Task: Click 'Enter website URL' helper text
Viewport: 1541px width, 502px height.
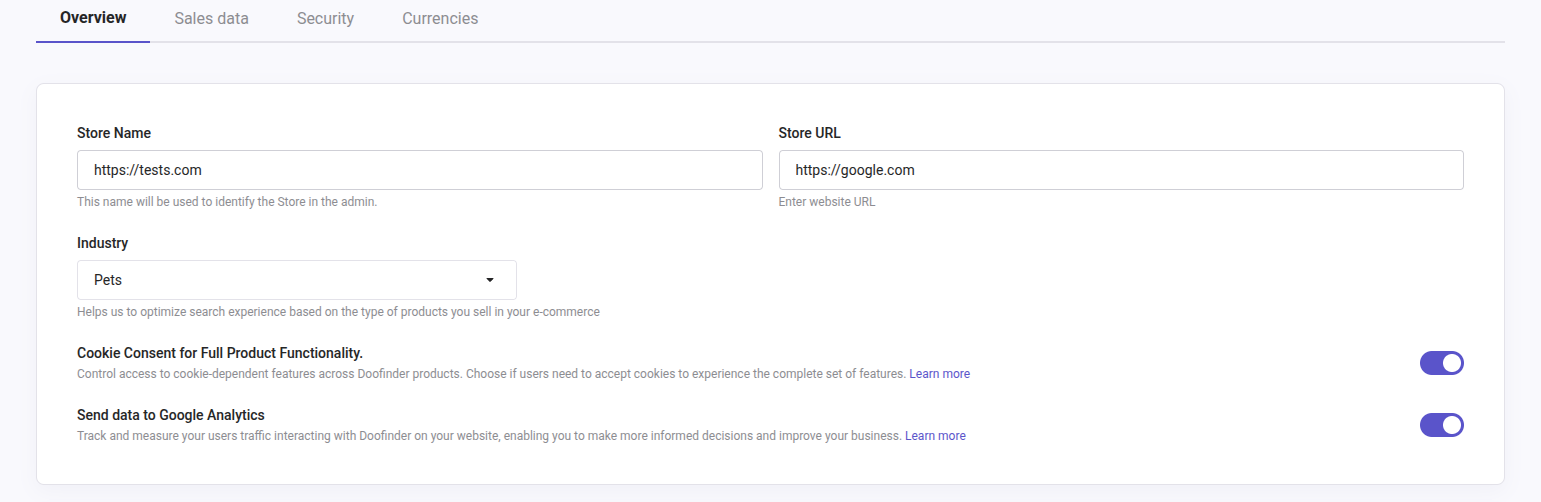Action: click(x=827, y=202)
